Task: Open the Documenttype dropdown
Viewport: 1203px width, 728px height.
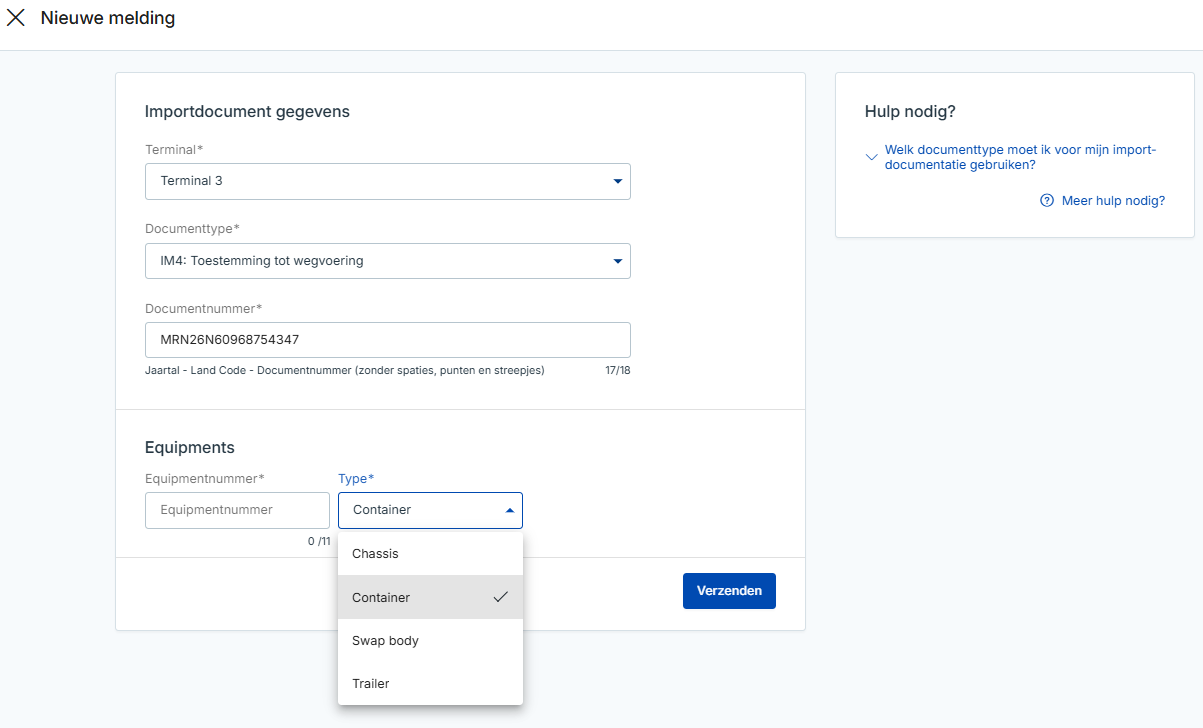Action: (x=388, y=261)
